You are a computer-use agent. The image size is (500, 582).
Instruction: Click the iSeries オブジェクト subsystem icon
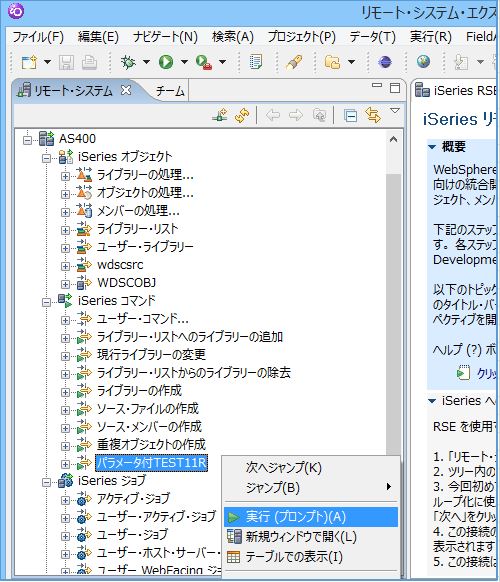[x=66, y=157]
